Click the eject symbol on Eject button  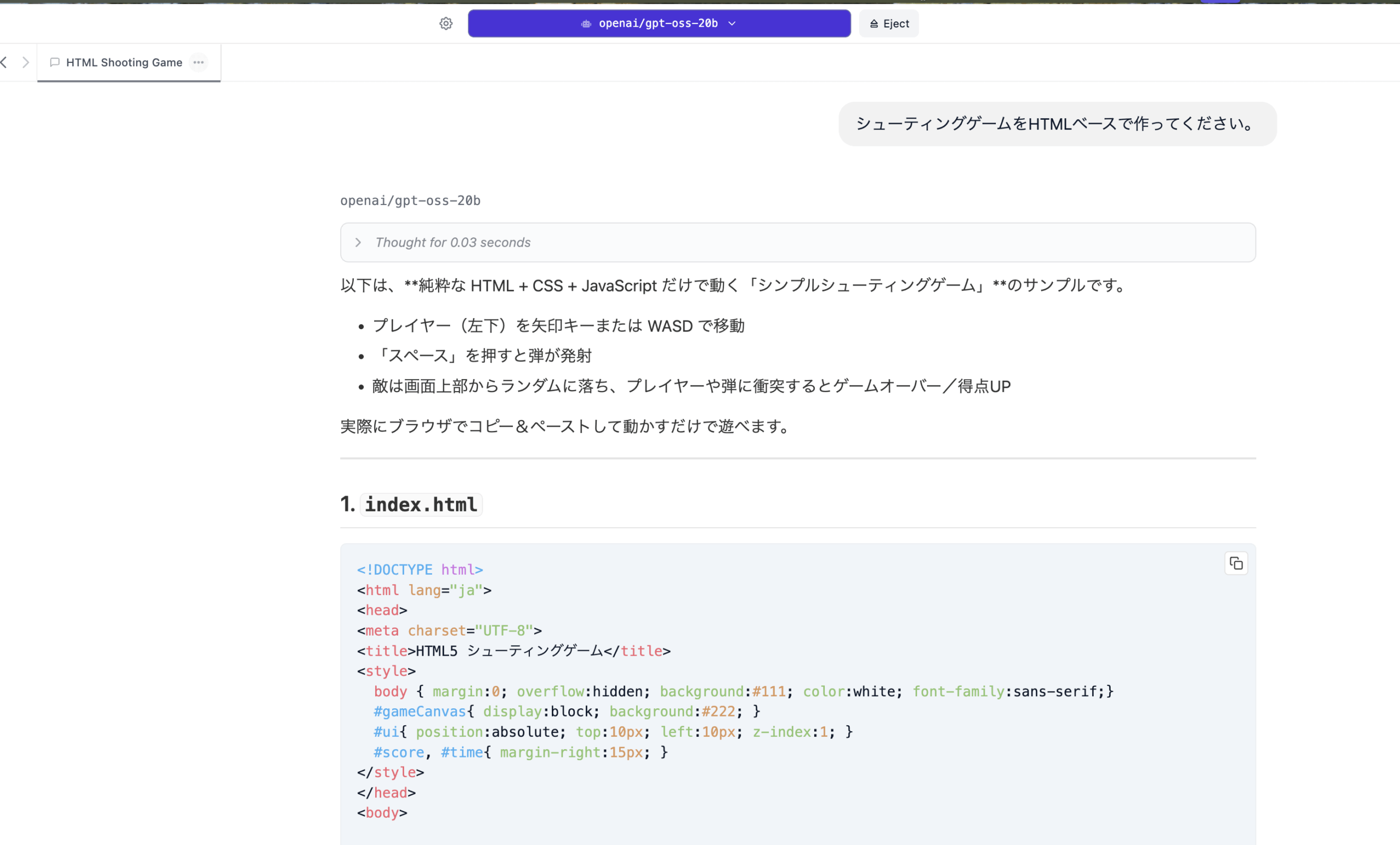(874, 24)
